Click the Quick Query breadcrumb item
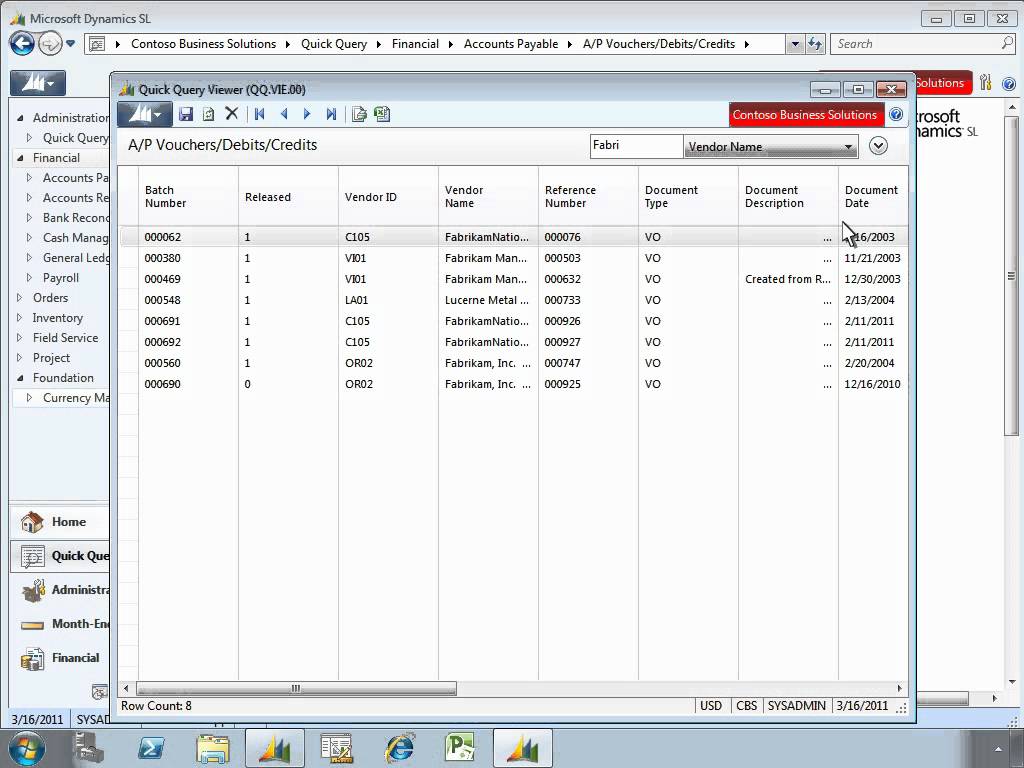The width and height of the screenshot is (1024, 768). [334, 44]
